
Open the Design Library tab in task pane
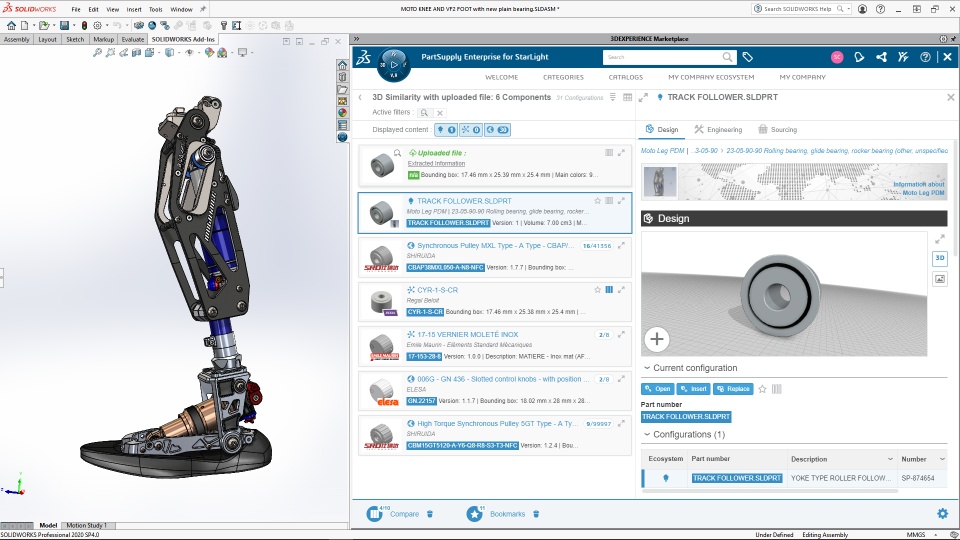click(x=342, y=77)
